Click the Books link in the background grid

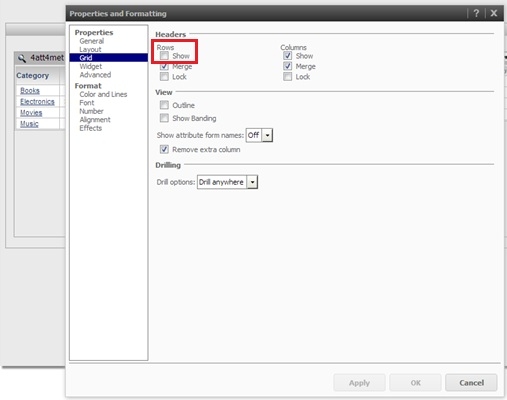pos(30,90)
